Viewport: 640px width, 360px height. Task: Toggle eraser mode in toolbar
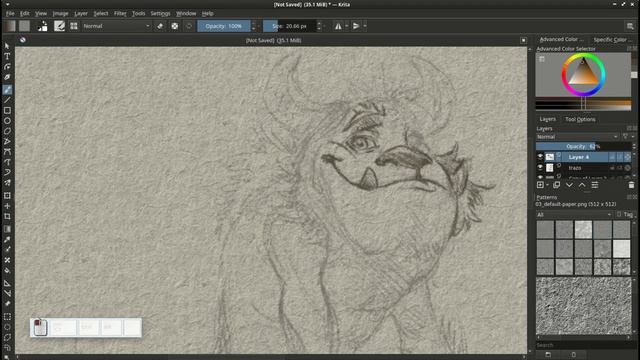point(160,26)
